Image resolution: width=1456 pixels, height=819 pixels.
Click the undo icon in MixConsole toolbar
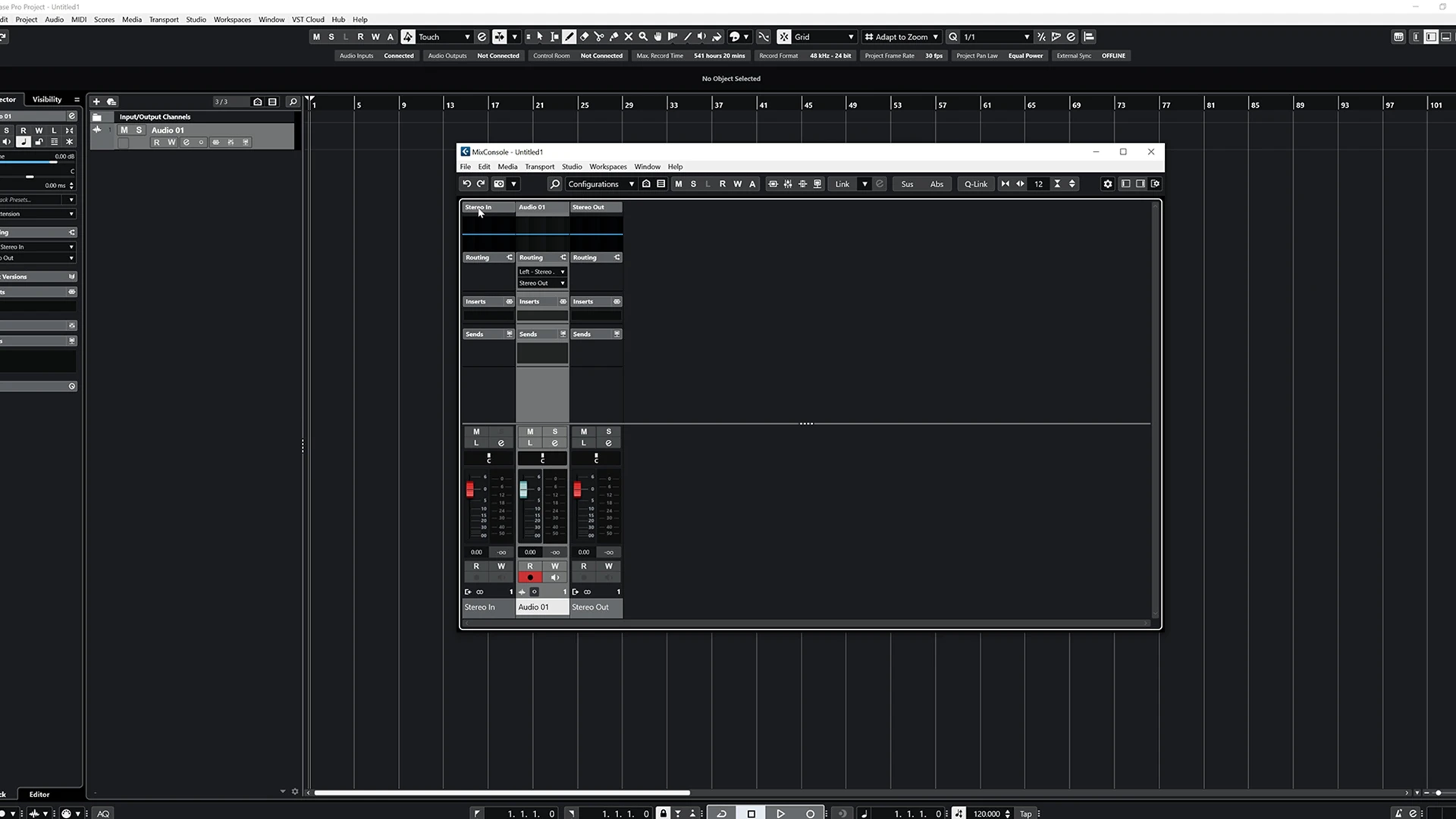pos(466,184)
